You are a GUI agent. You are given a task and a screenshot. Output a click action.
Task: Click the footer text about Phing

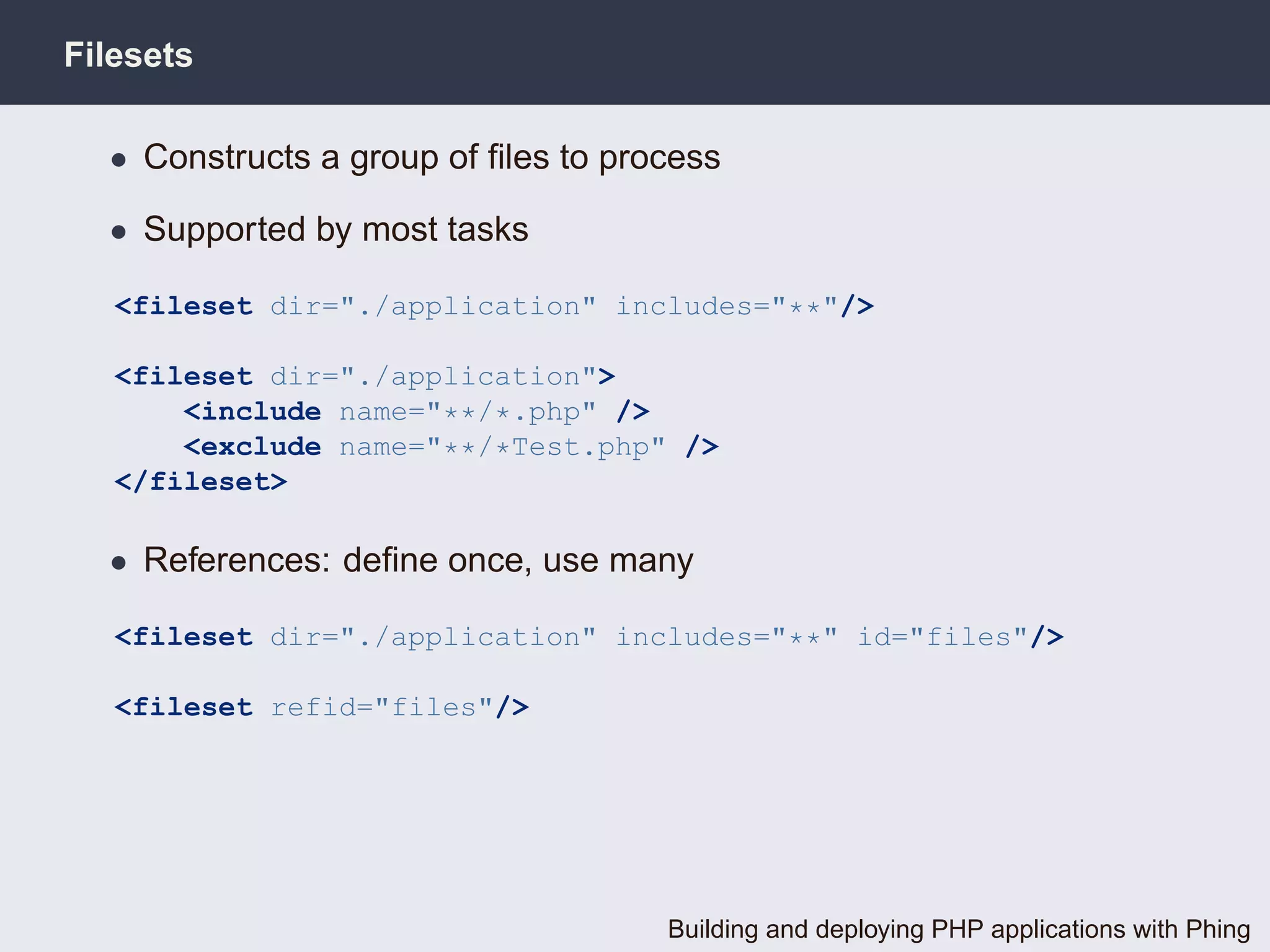[x=958, y=929]
